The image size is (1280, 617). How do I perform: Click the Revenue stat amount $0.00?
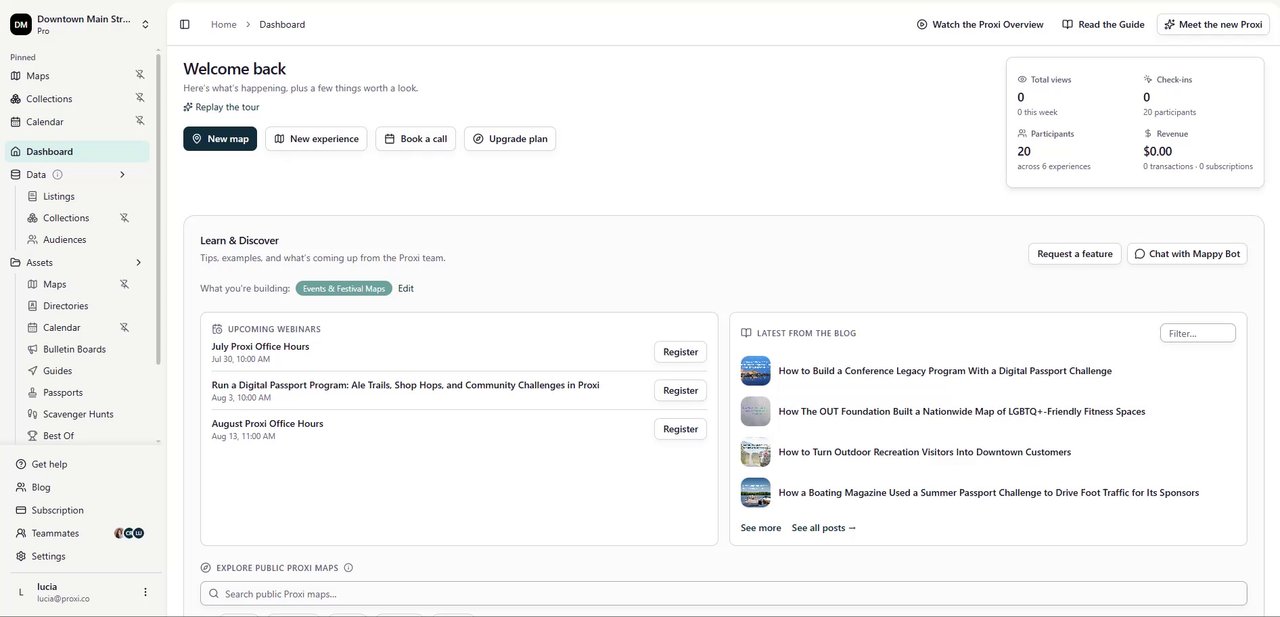[x=1157, y=151]
